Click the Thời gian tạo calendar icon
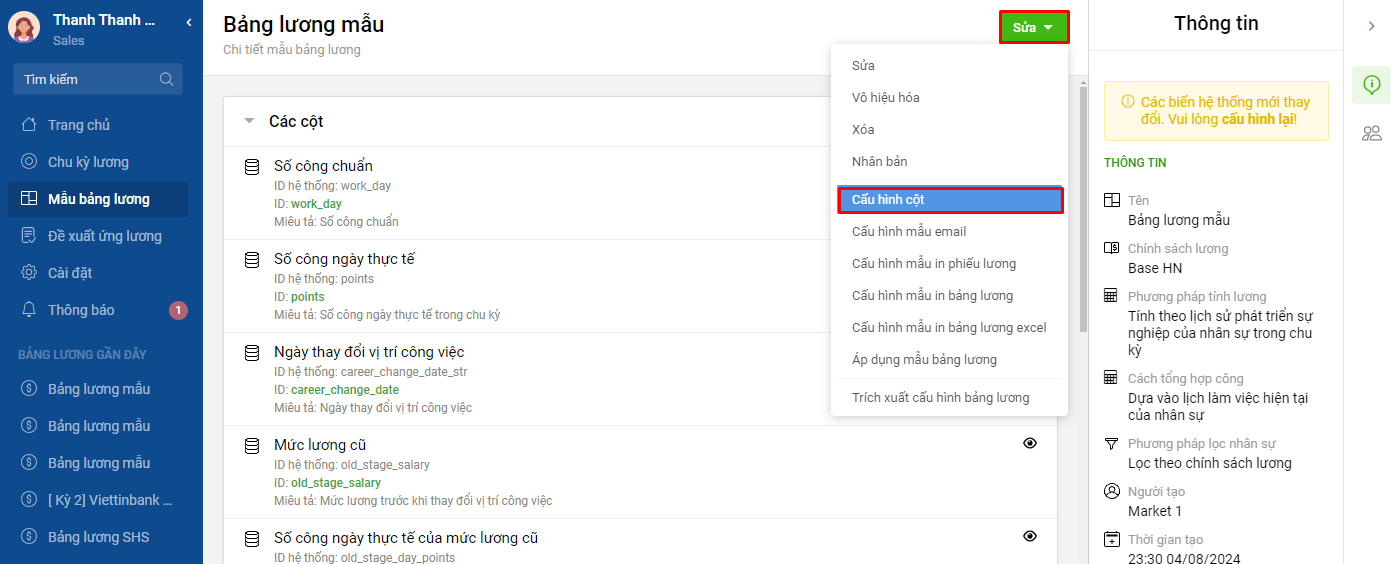The image size is (1391, 564). pyautogui.click(x=1111, y=539)
